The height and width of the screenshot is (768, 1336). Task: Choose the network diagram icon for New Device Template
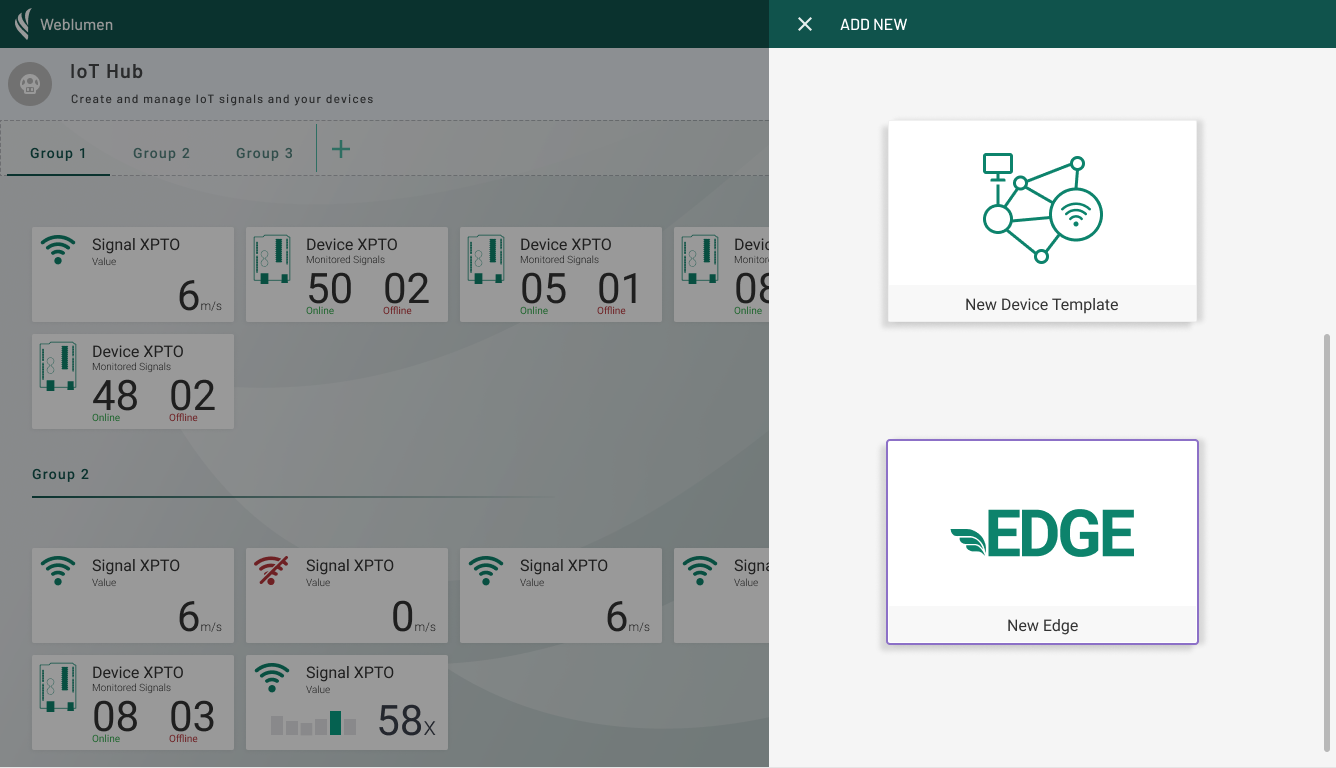[1041, 208]
